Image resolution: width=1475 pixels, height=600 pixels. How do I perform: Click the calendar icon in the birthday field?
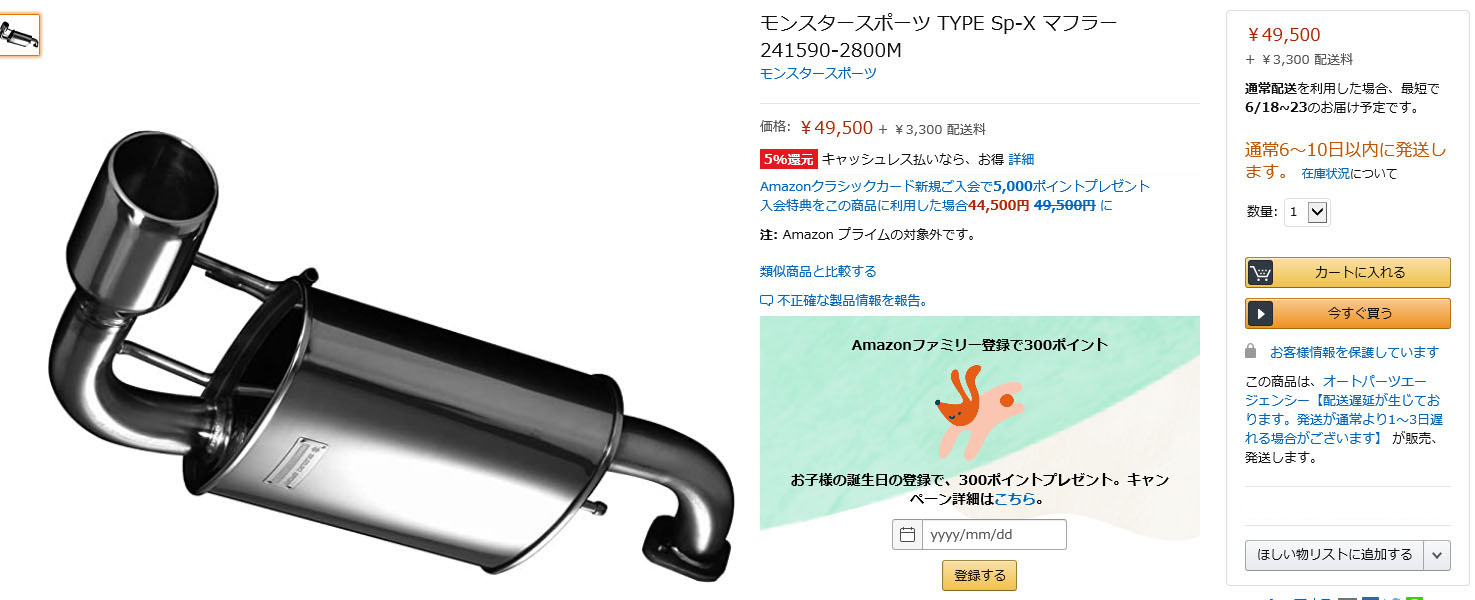907,535
